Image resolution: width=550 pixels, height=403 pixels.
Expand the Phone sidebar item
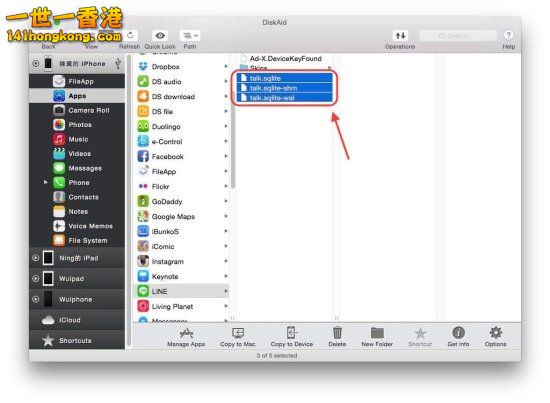point(46,182)
